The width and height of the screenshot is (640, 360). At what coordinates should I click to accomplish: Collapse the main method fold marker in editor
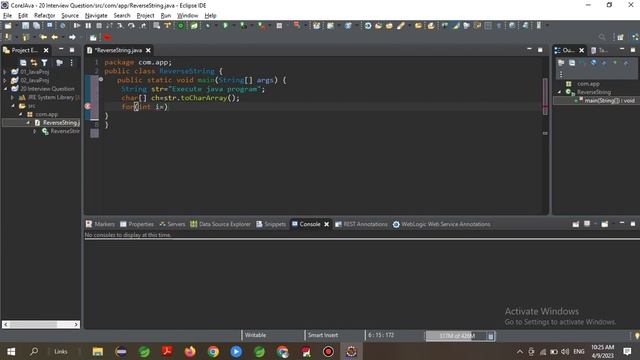tap(101, 80)
